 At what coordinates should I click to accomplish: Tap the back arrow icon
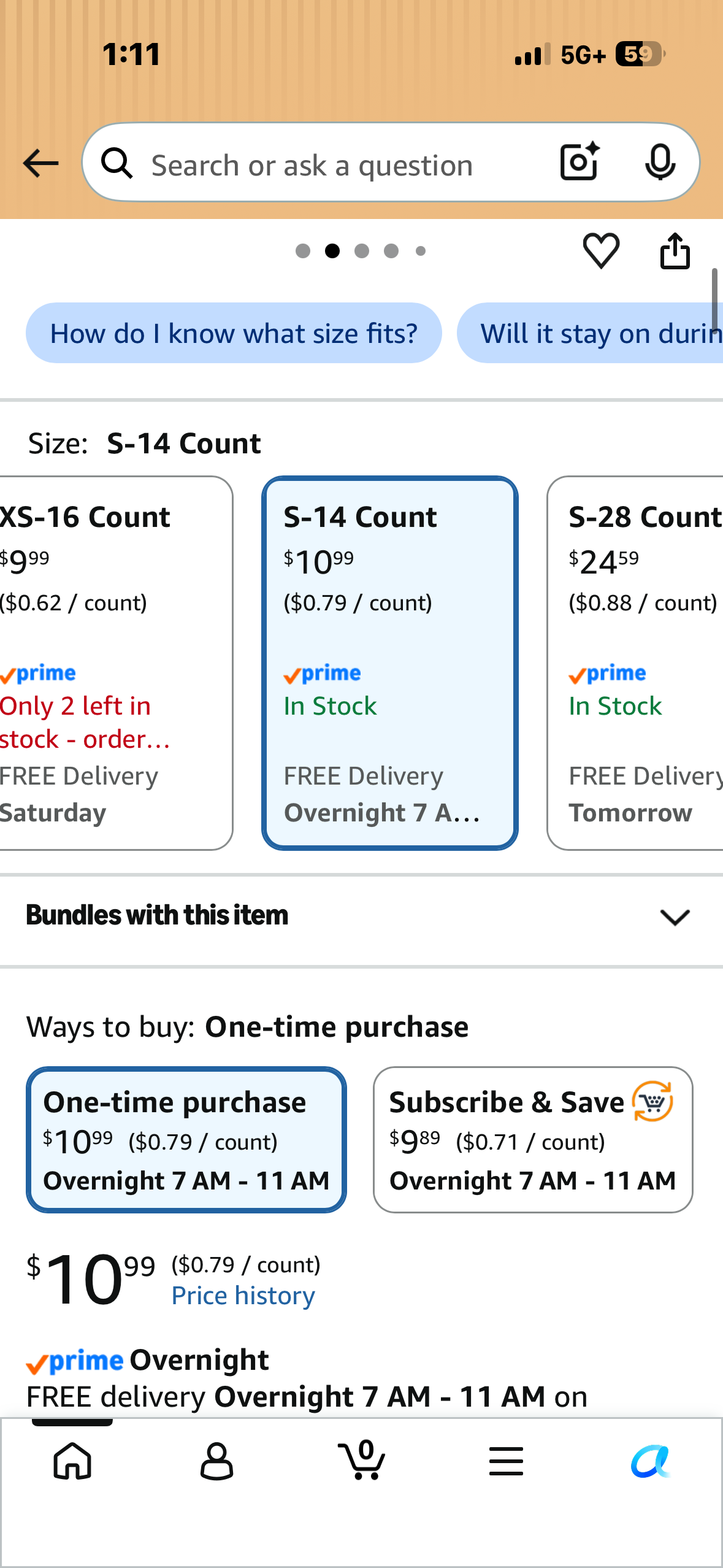[40, 163]
